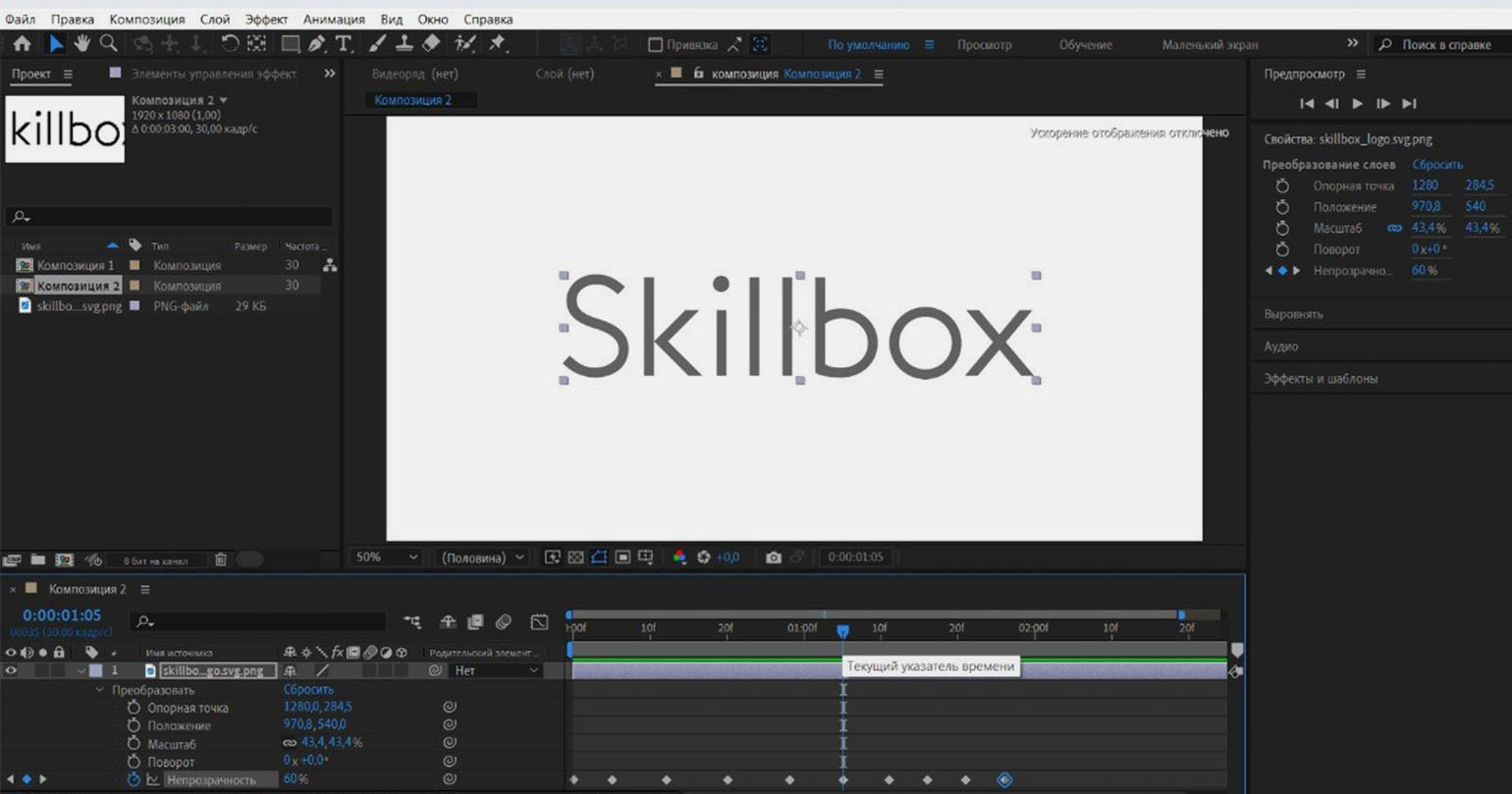This screenshot has height=794, width=1512.
Task: Toggle scale constrain link in Properties panel
Action: click(1394, 228)
